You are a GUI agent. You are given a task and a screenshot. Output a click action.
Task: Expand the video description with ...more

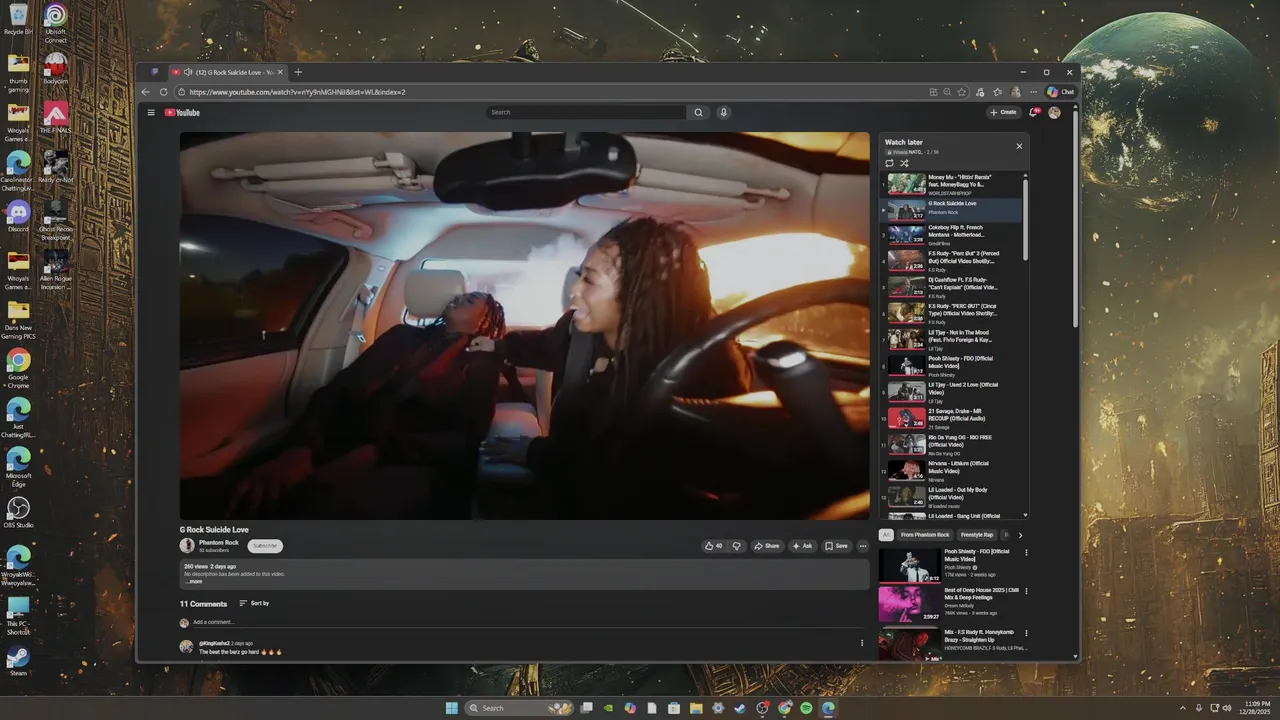pyautogui.click(x=193, y=581)
